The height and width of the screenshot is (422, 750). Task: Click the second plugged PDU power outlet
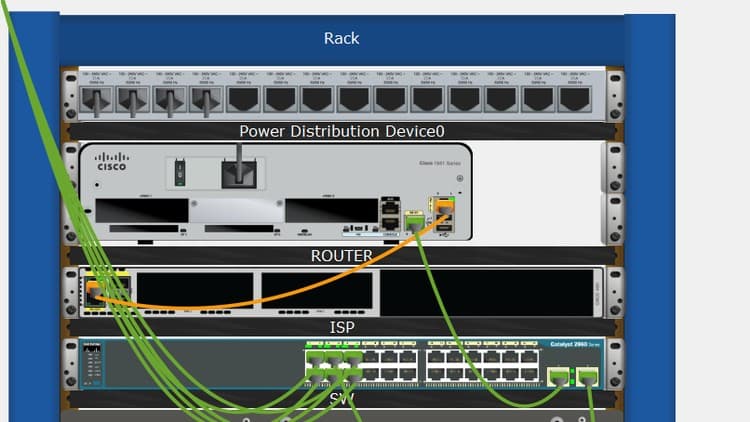click(133, 100)
